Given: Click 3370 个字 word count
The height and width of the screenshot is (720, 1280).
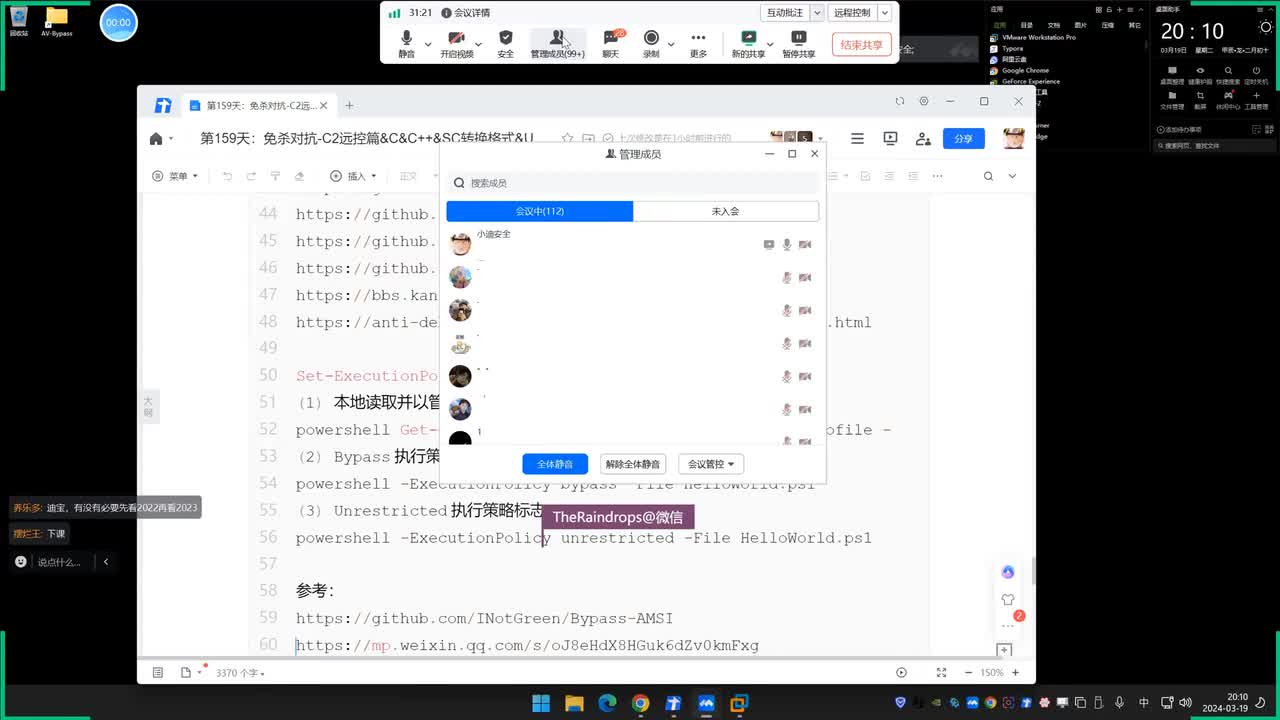Looking at the screenshot, I should point(240,673).
